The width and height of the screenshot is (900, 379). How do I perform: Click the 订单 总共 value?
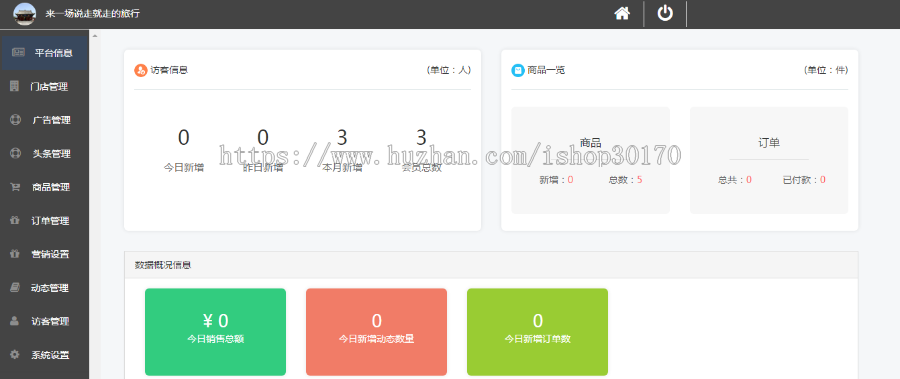pos(749,180)
